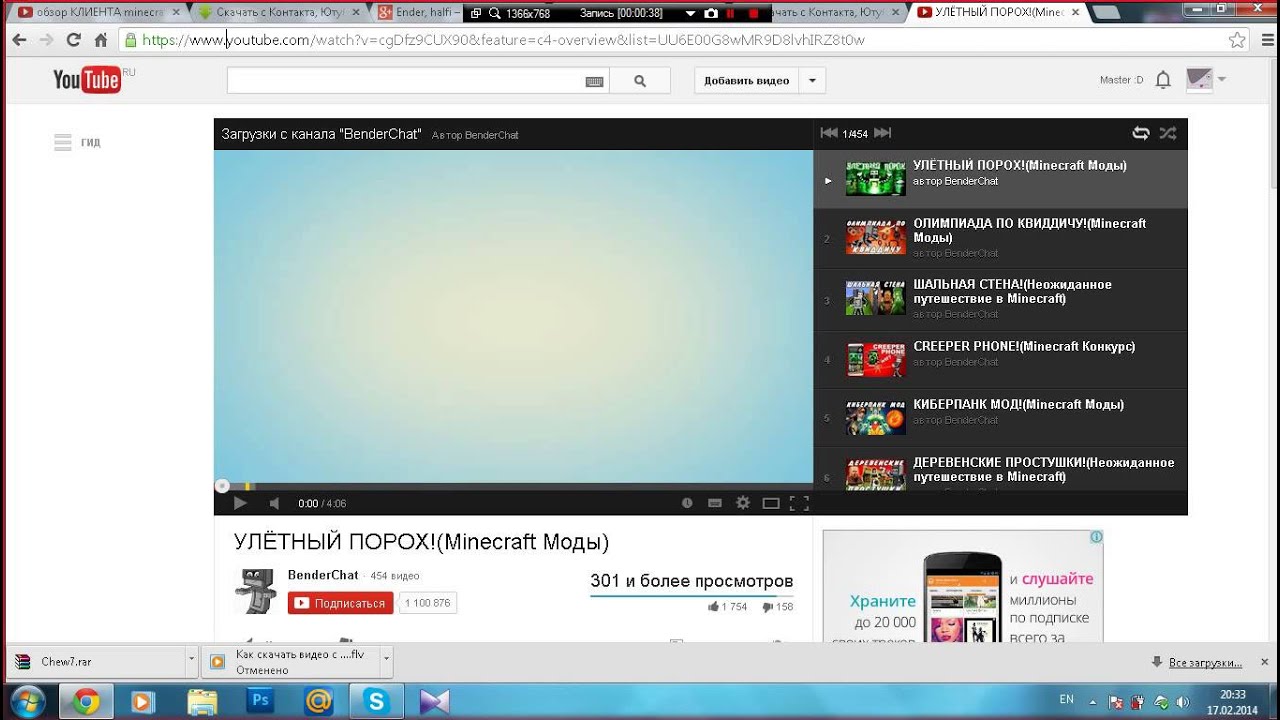Open Chrome from the taskbar

[x=86, y=702]
